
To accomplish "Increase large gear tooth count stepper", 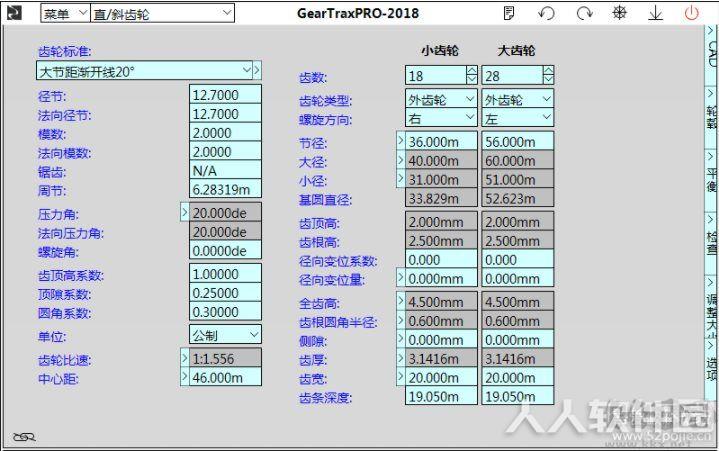I will click(548, 71).
